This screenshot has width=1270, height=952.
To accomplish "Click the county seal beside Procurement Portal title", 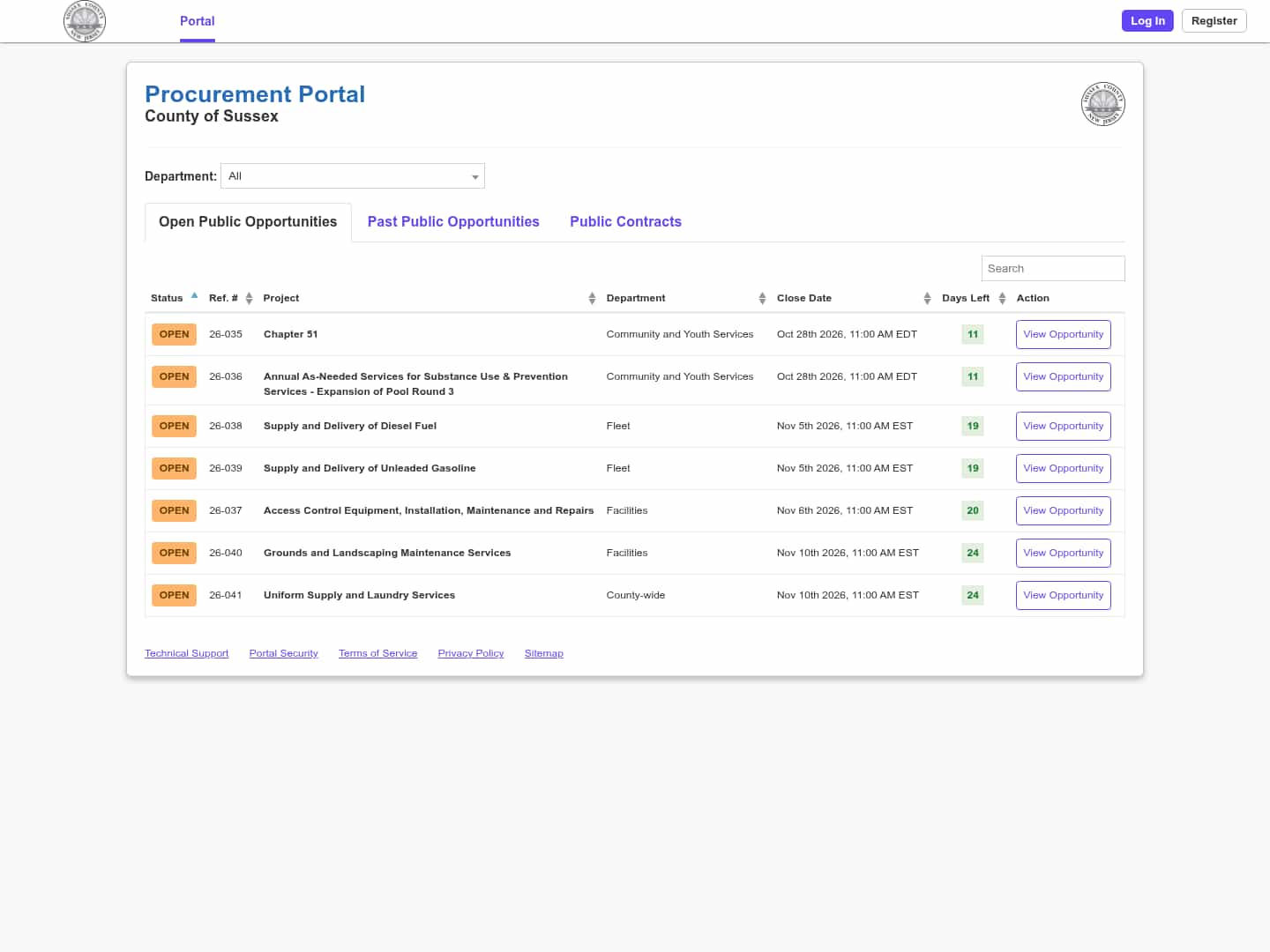I will tap(1102, 104).
